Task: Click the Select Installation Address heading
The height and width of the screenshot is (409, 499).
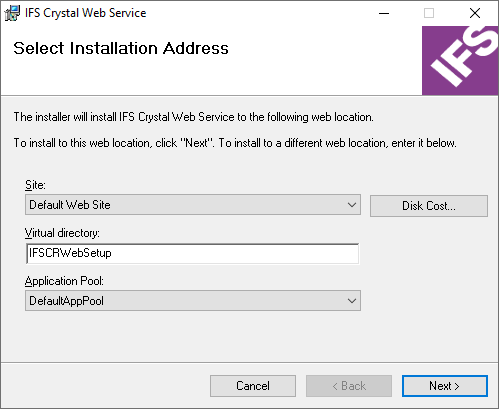Action: pos(121,48)
